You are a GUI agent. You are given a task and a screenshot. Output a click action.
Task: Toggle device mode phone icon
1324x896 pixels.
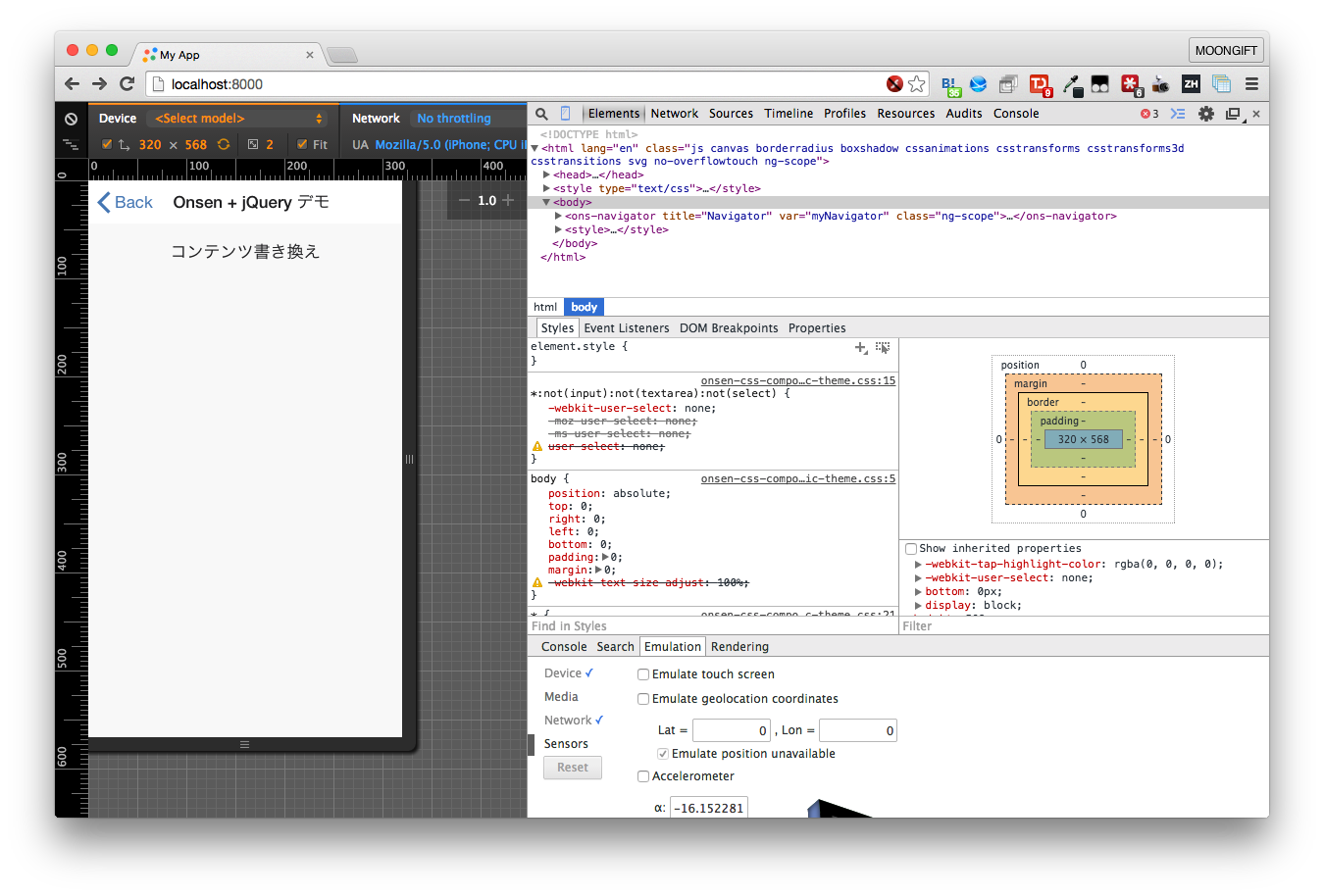(x=565, y=114)
